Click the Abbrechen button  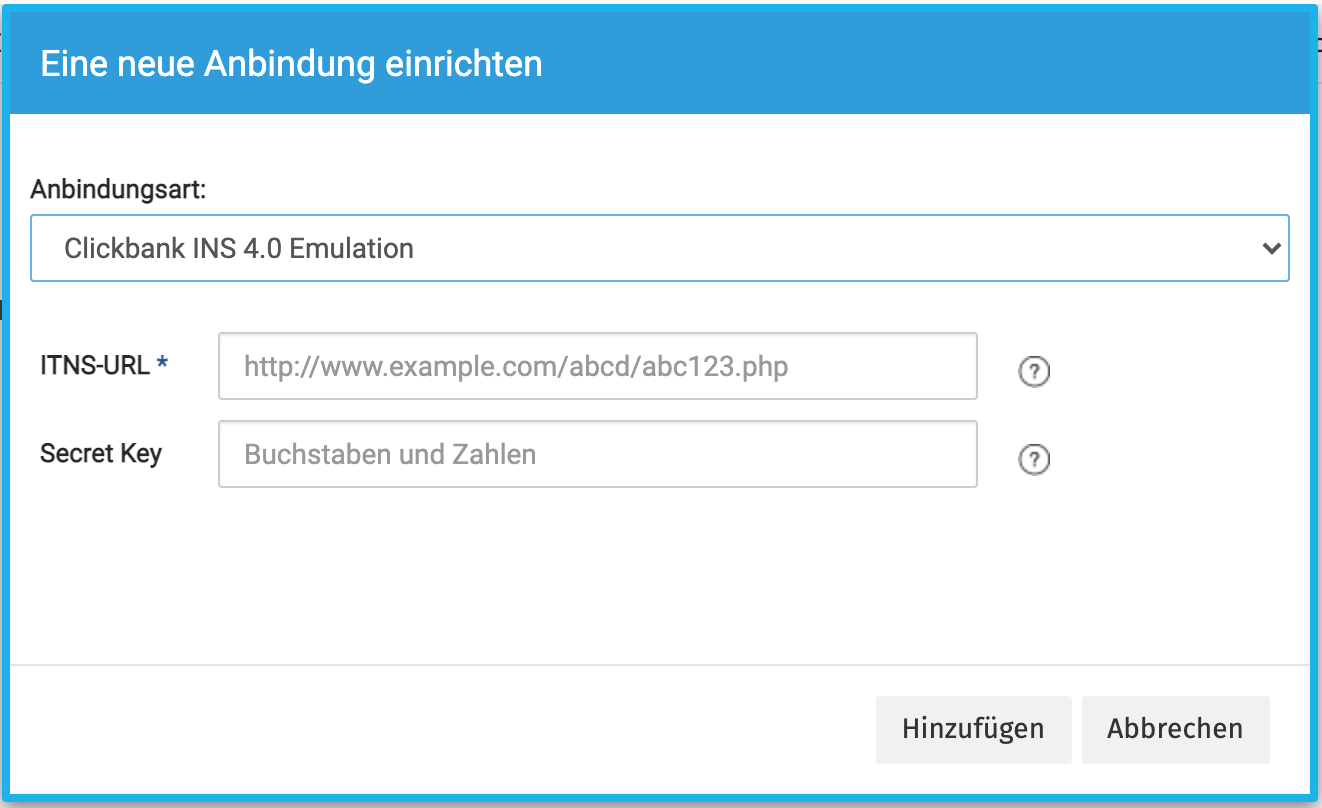point(1175,730)
